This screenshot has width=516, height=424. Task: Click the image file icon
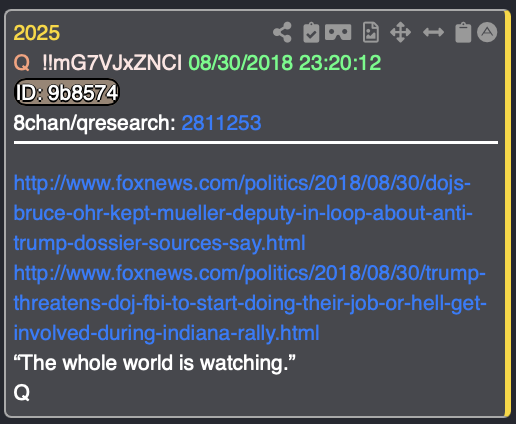(x=371, y=32)
